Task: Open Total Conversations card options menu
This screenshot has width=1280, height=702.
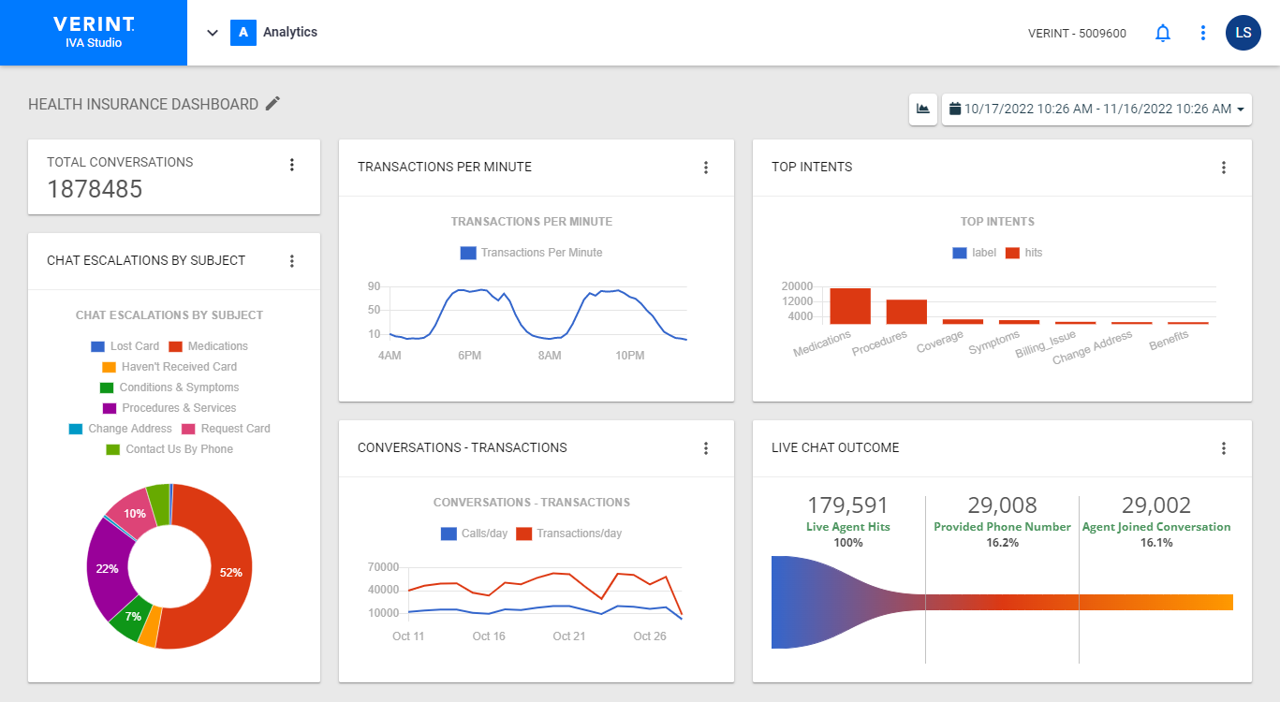Action: [292, 165]
